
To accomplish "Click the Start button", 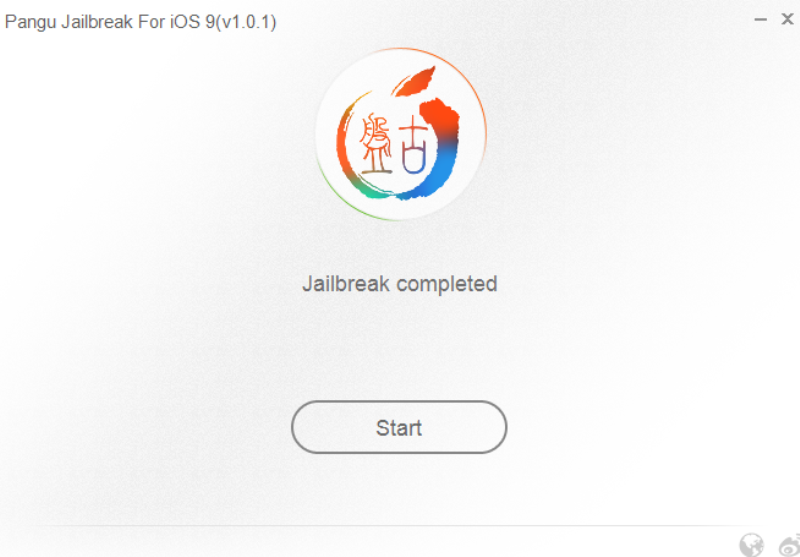I will coord(399,427).
